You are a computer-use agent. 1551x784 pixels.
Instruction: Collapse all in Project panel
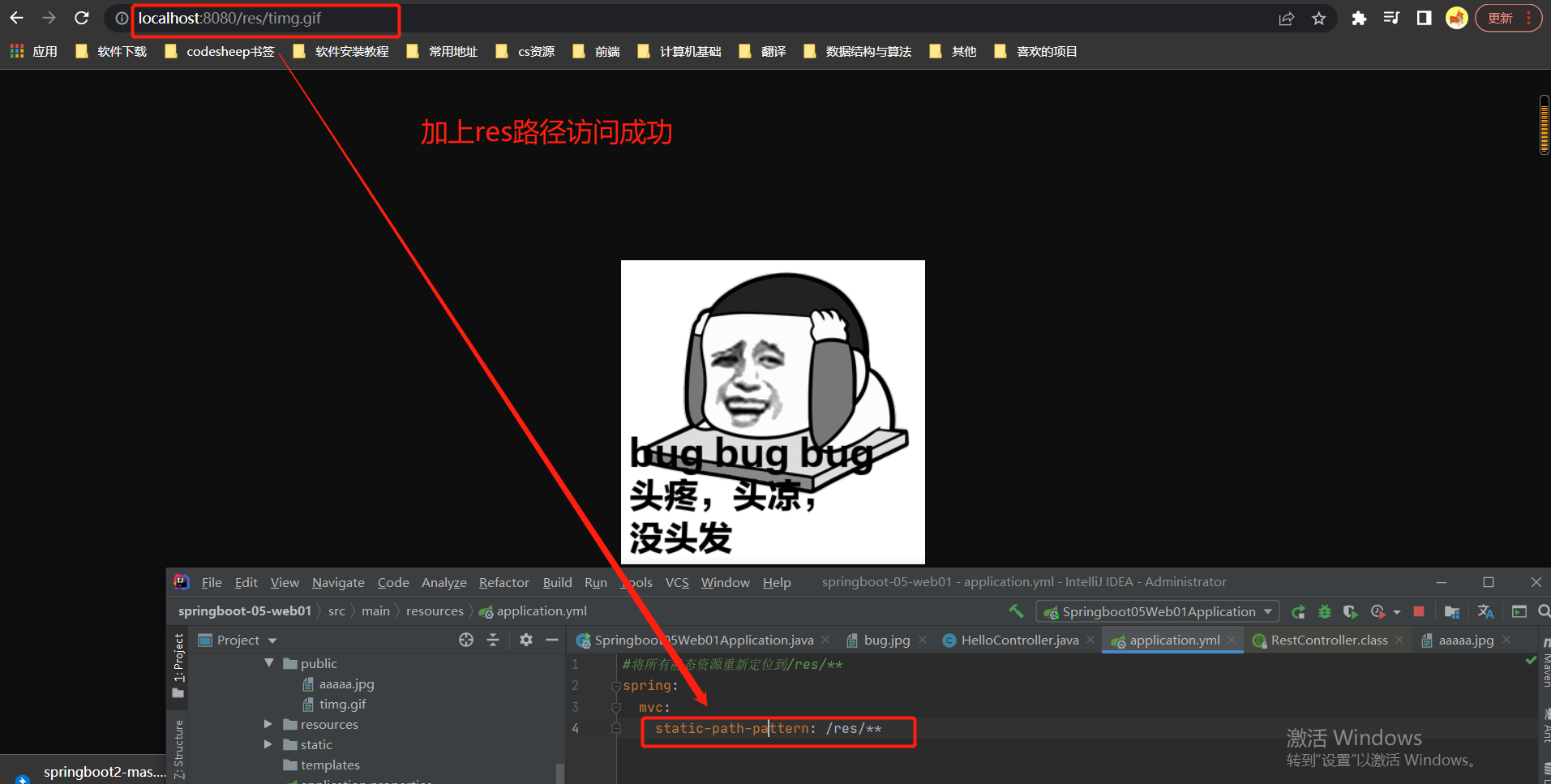click(x=493, y=640)
